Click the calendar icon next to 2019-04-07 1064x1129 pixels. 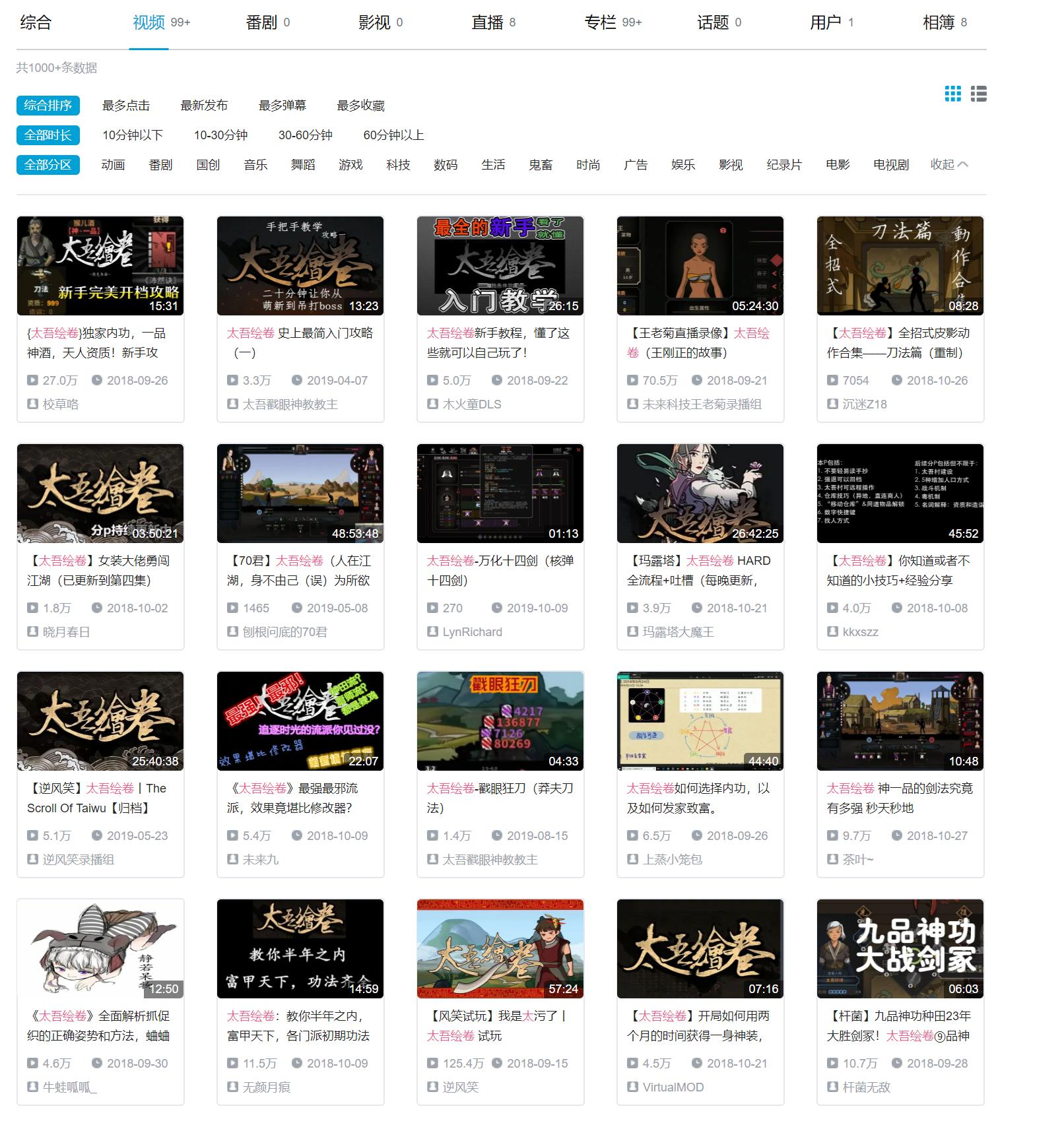pos(298,380)
